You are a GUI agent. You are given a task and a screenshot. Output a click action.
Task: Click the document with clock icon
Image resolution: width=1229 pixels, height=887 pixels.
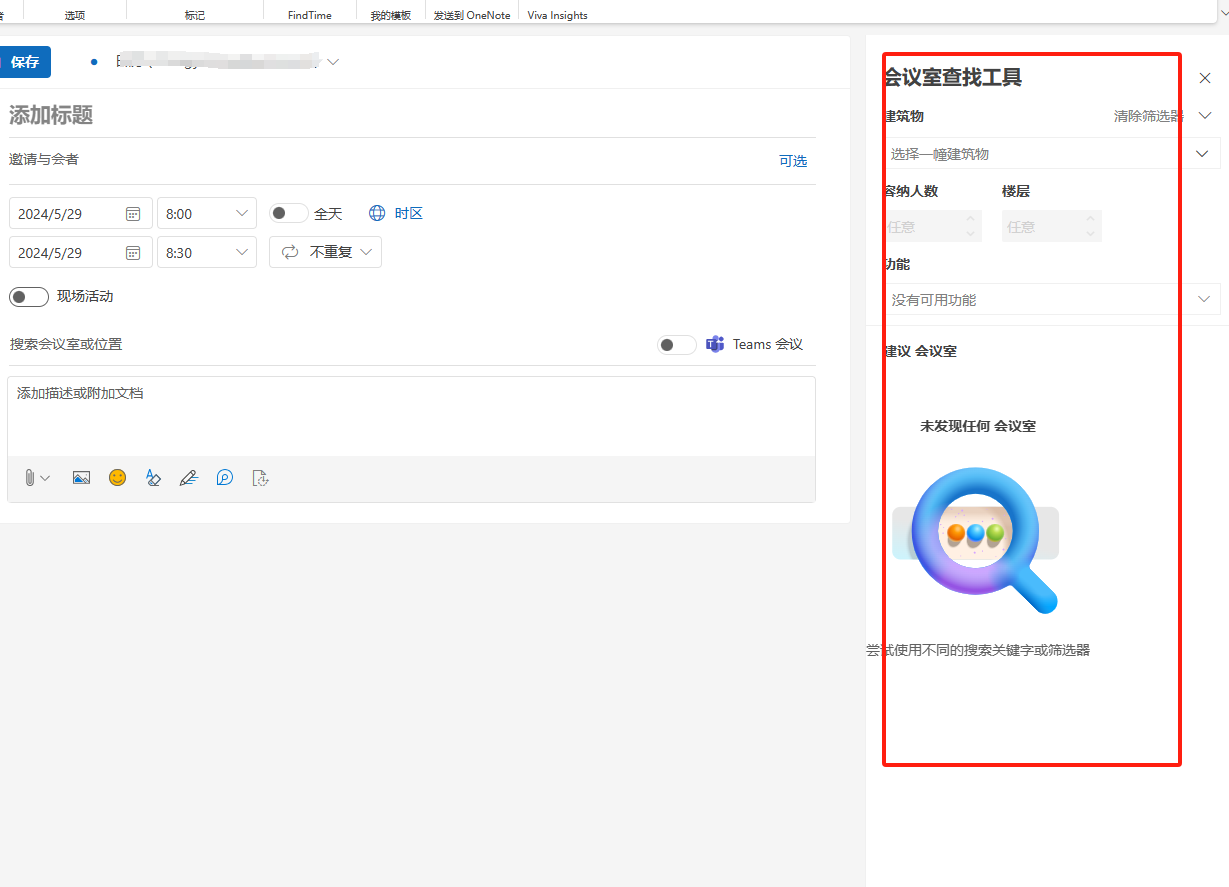point(260,478)
